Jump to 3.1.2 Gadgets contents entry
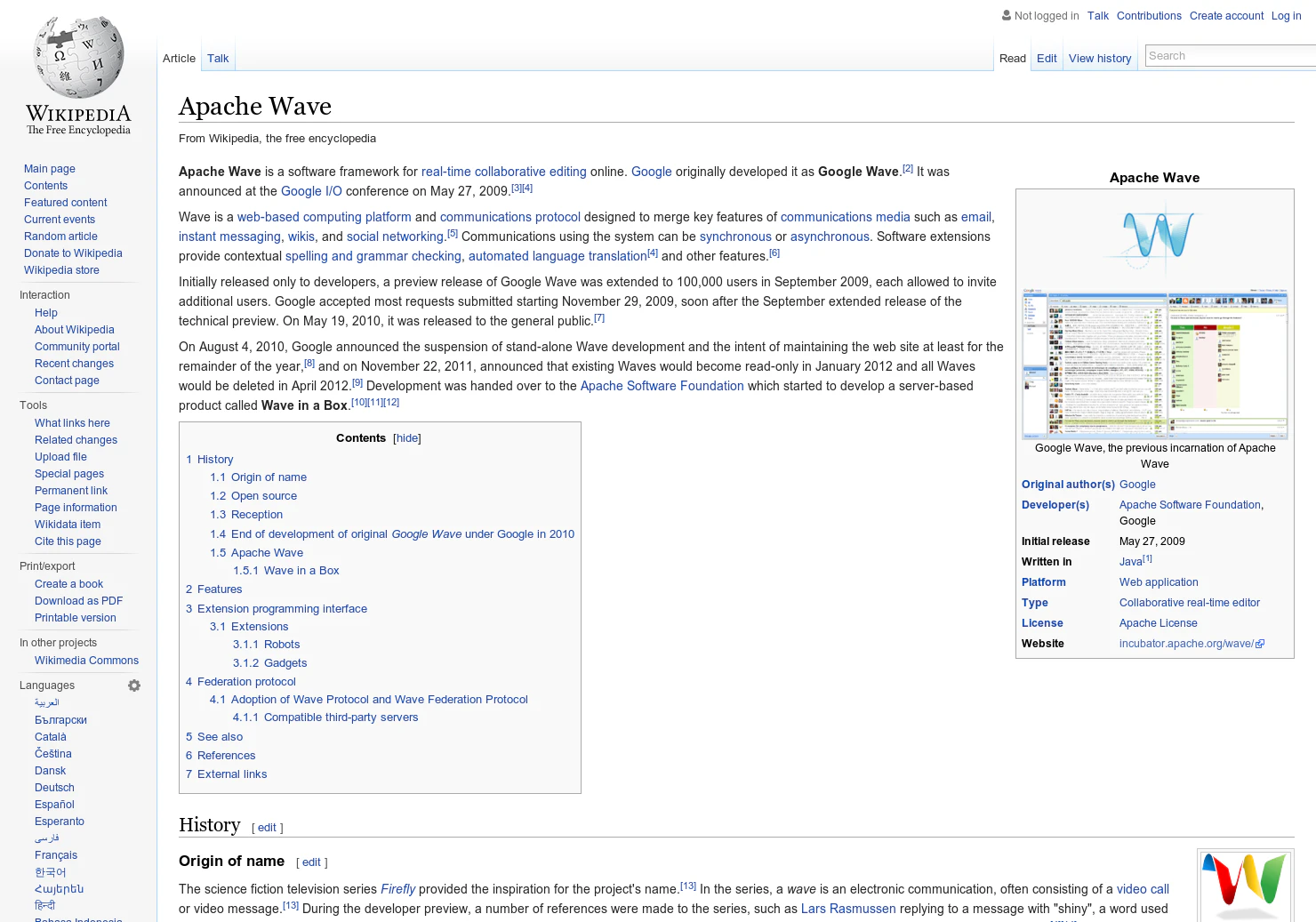Image resolution: width=1316 pixels, height=922 pixels. coord(270,663)
